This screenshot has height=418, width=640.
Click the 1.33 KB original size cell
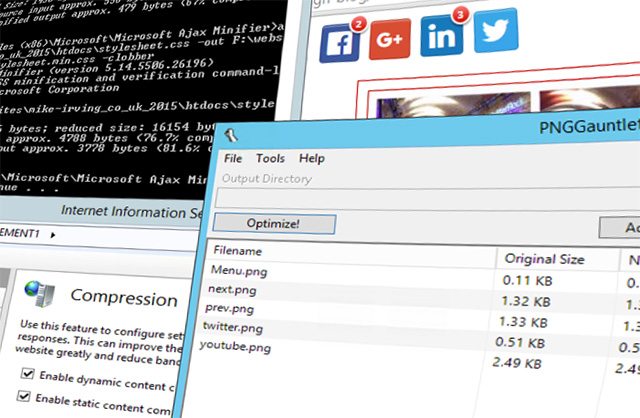[523, 322]
